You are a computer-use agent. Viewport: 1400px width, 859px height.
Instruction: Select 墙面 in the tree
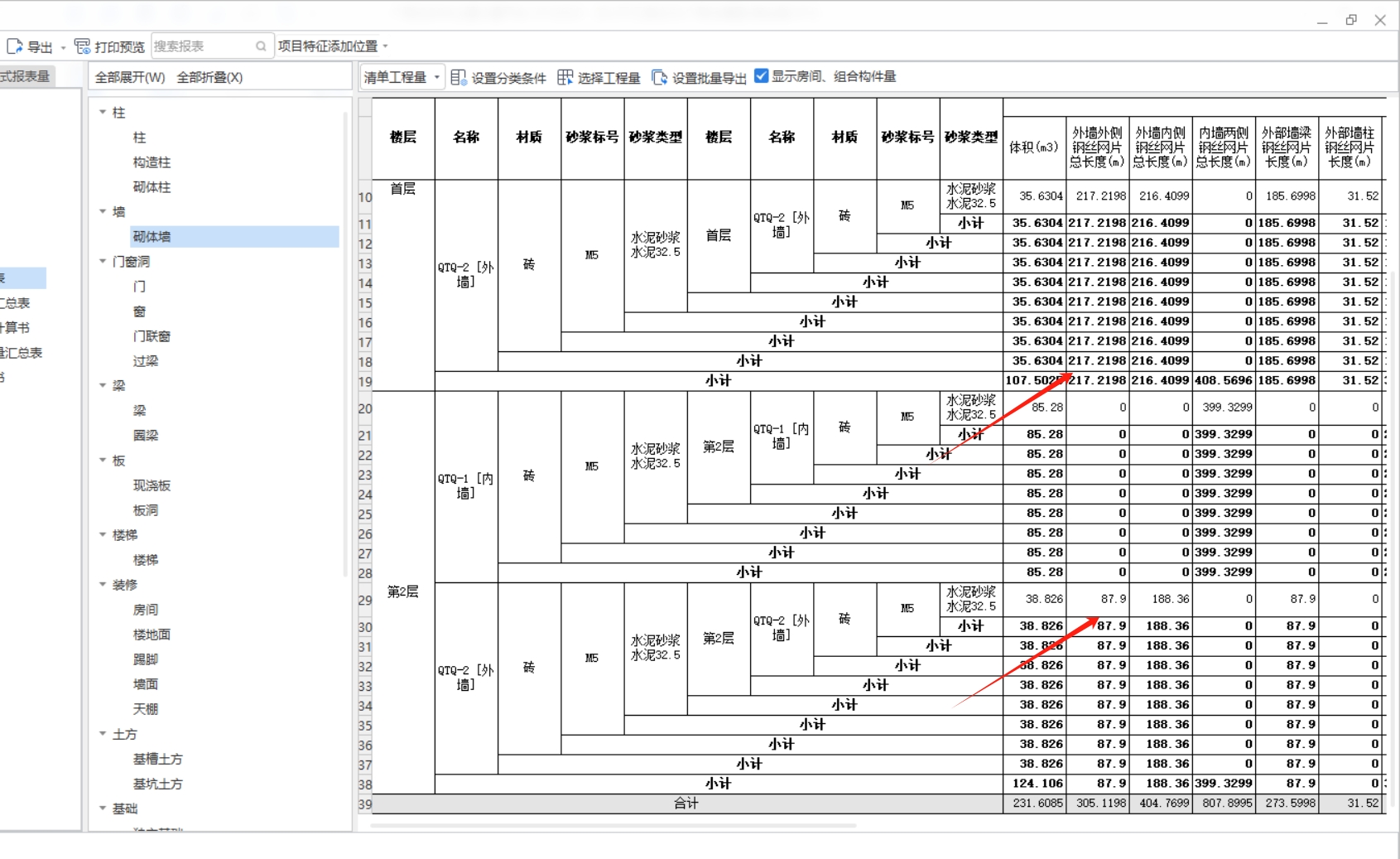coord(146,684)
